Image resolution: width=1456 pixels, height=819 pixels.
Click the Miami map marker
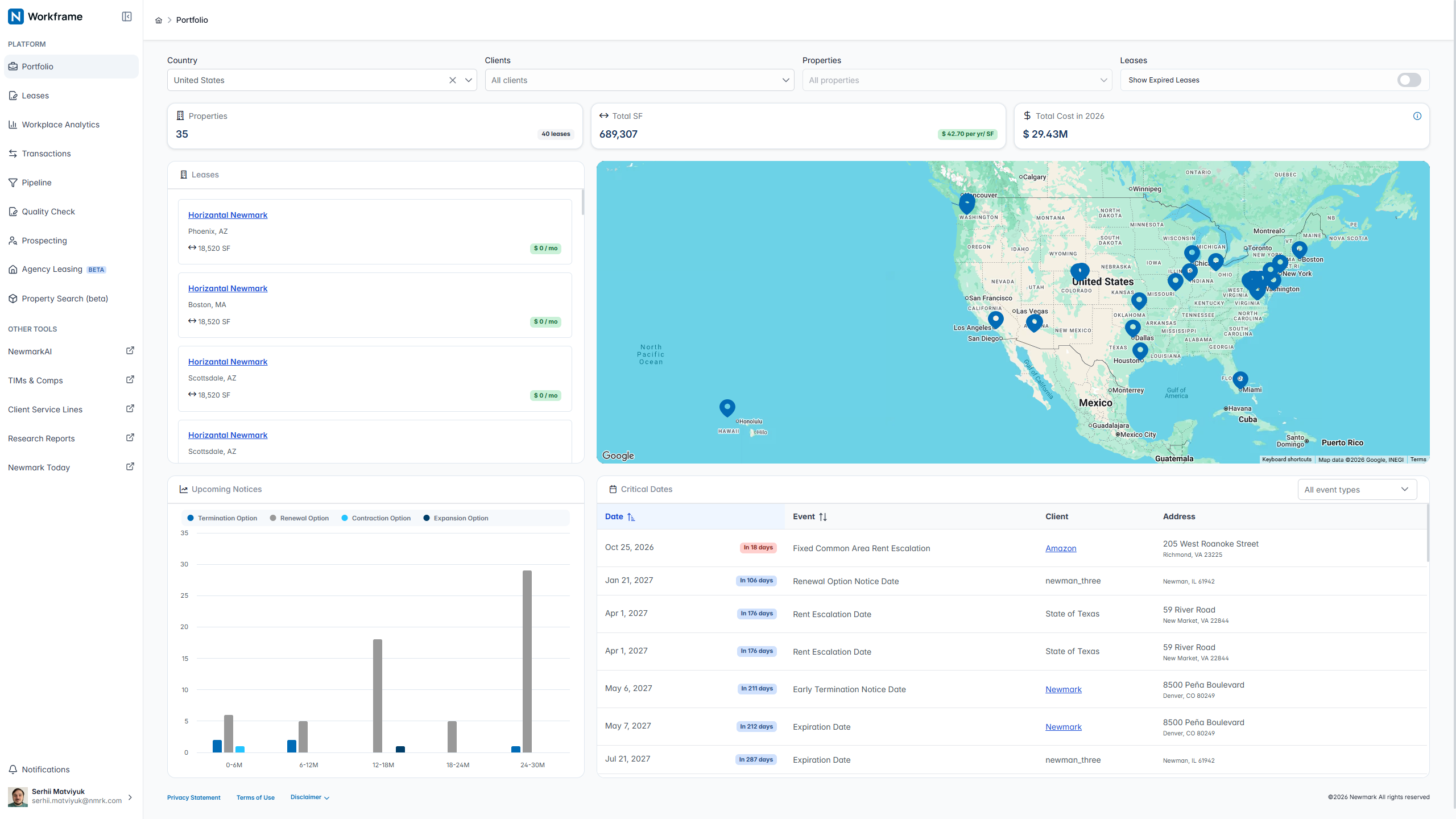coord(1240,380)
